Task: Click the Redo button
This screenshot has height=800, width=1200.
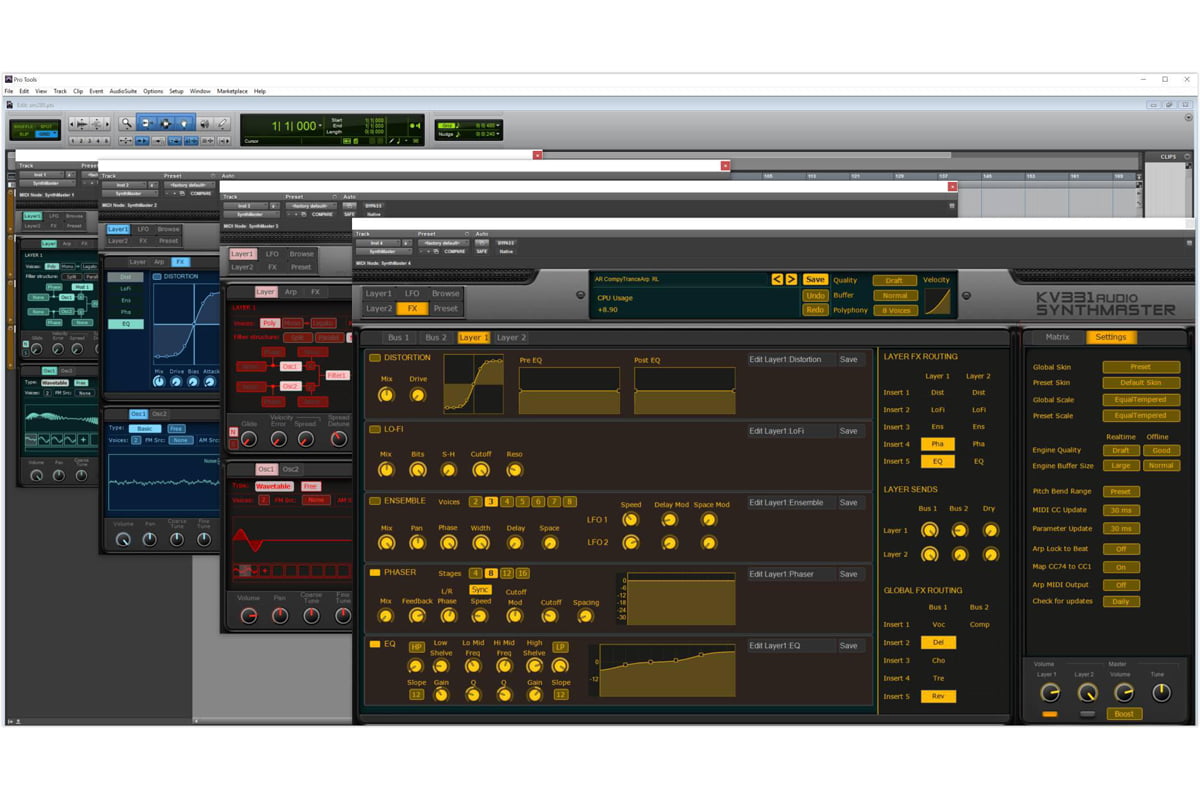Action: click(x=815, y=310)
